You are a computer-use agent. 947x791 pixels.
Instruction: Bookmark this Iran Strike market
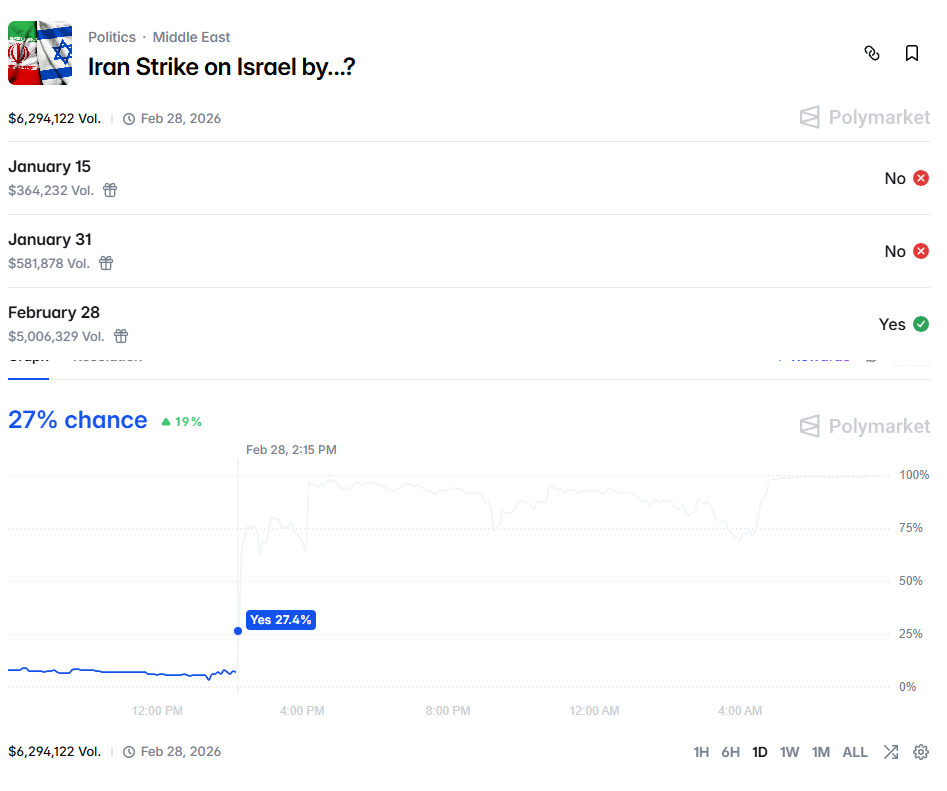click(912, 53)
